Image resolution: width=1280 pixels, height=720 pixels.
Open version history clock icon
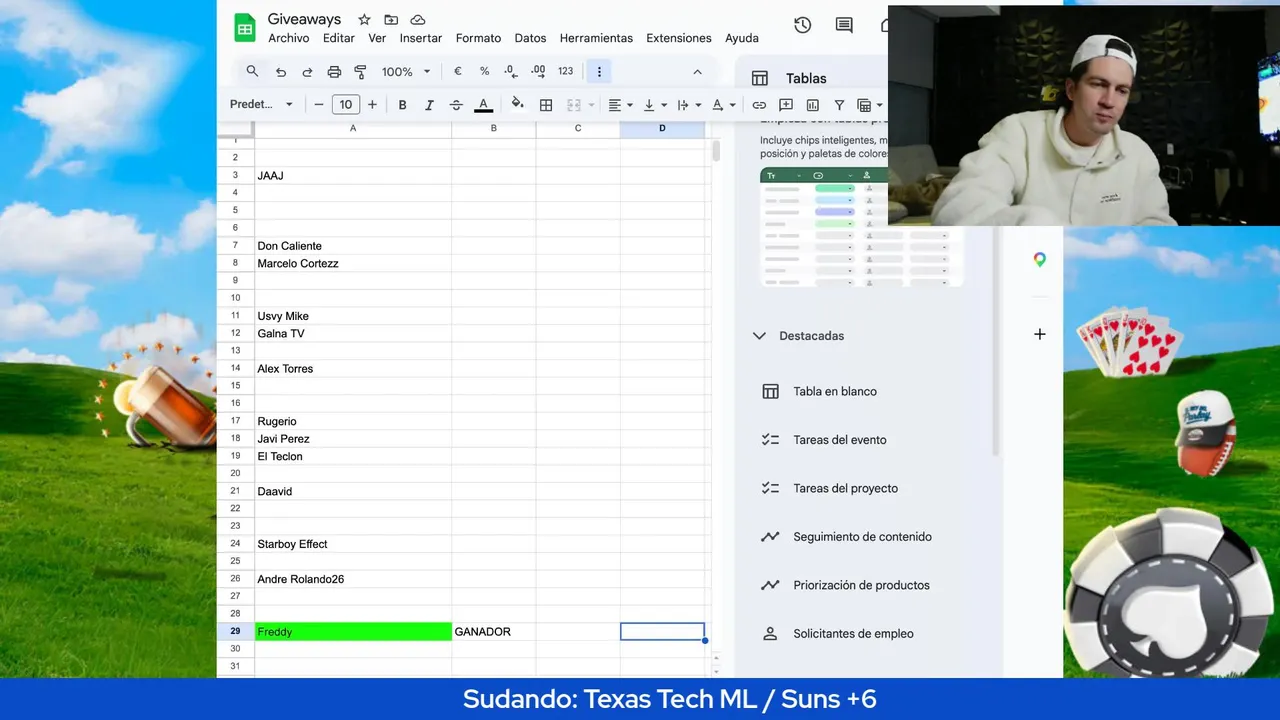pyautogui.click(x=802, y=26)
